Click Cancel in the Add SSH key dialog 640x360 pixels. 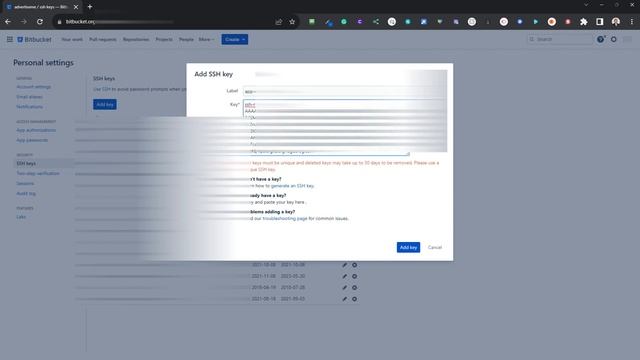(435, 247)
